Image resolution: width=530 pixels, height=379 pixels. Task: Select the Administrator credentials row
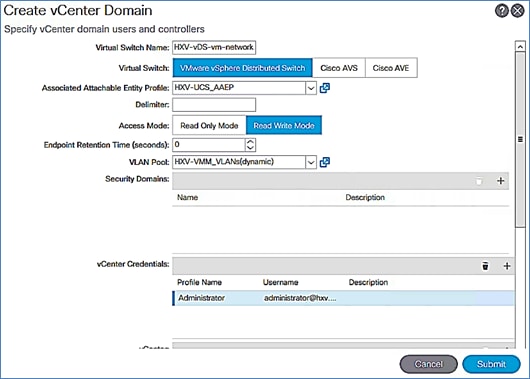344,298
